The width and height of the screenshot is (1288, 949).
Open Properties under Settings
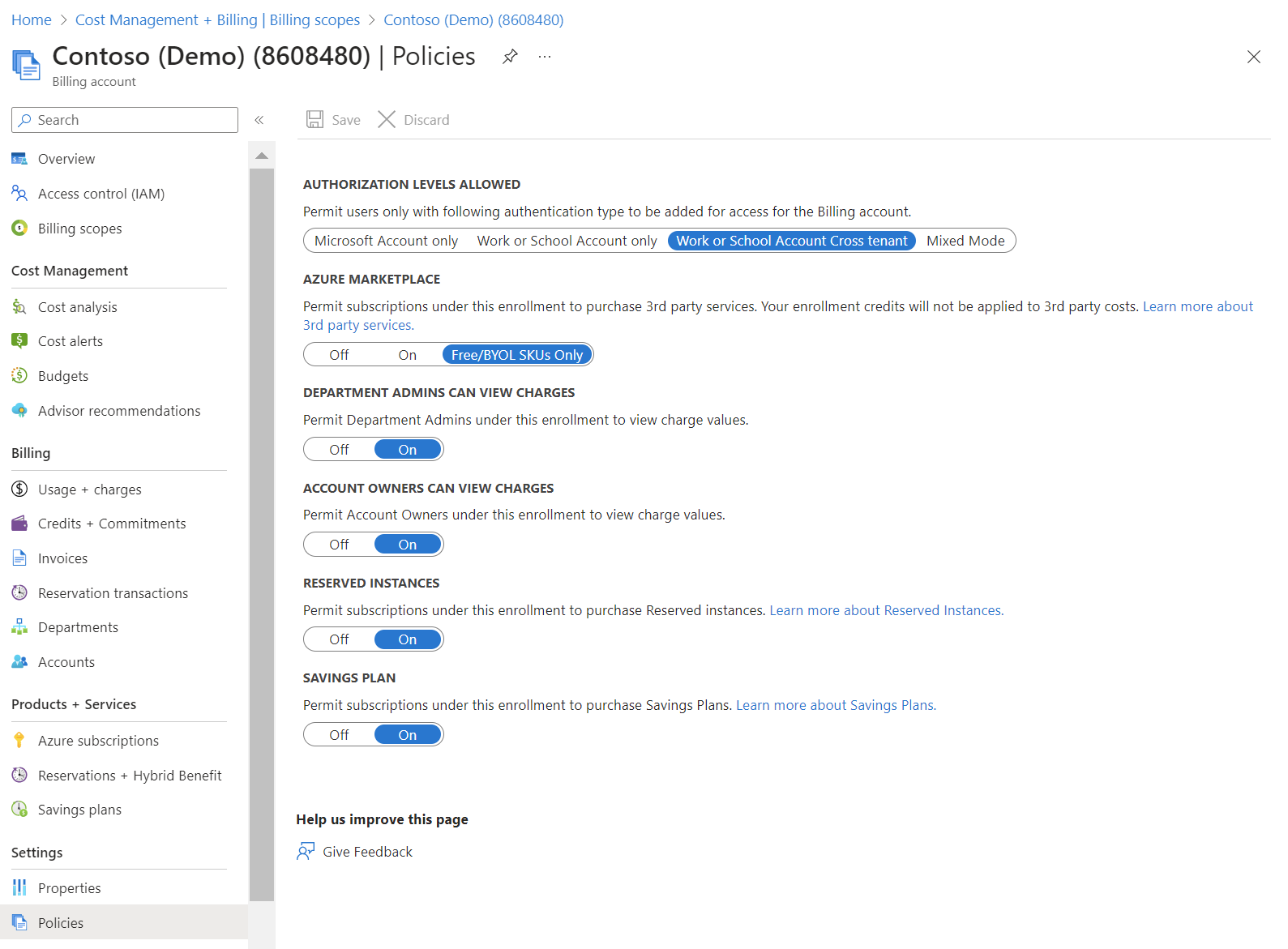[69, 888]
